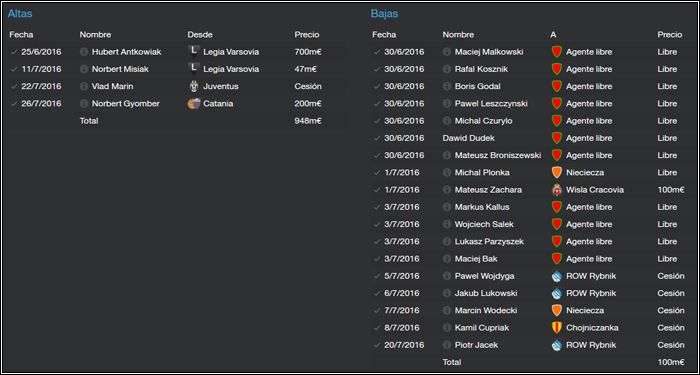Select the 700m€ price cell
The height and width of the screenshot is (375, 700).
308,52
